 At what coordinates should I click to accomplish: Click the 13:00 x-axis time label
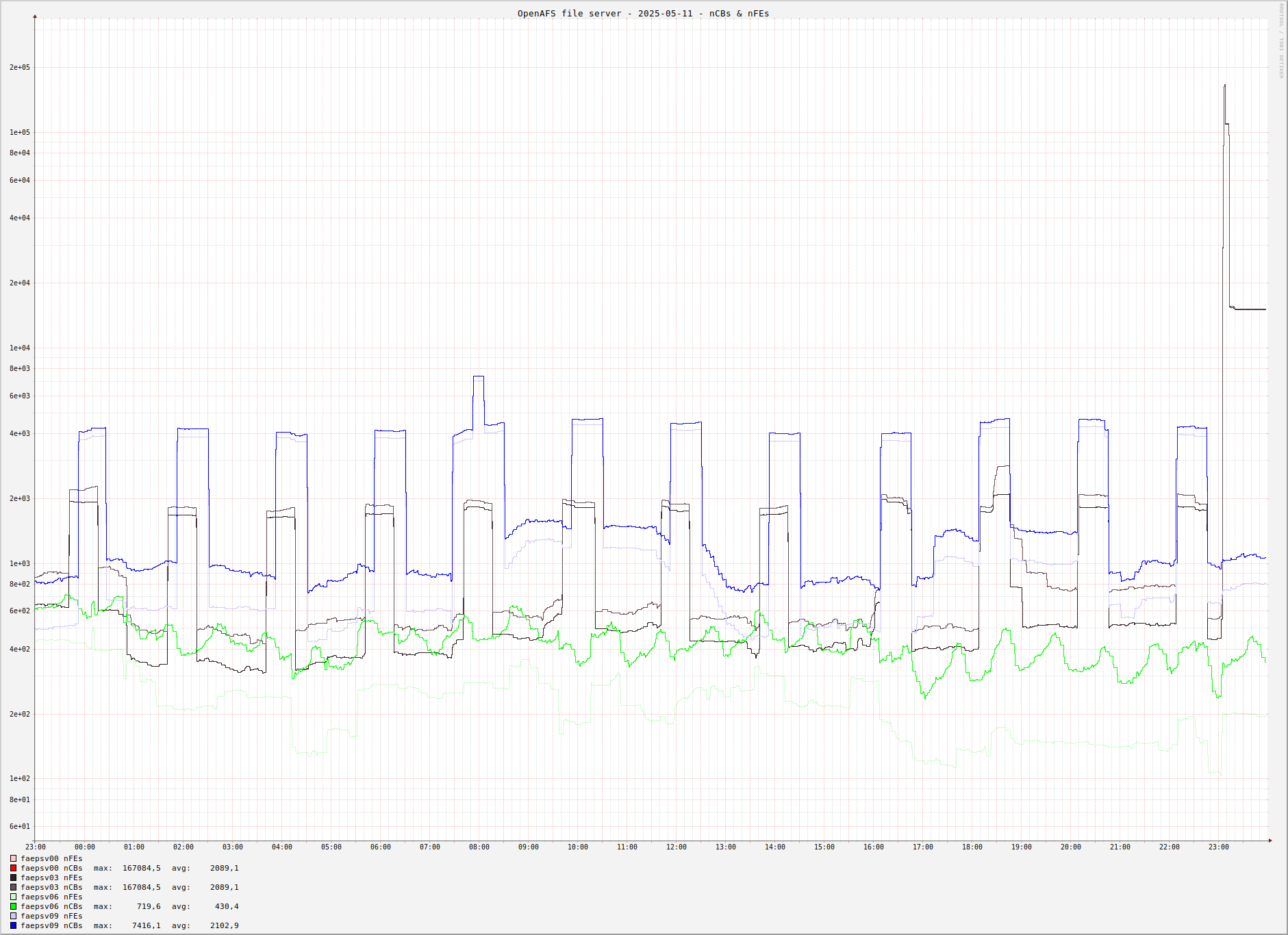[726, 847]
